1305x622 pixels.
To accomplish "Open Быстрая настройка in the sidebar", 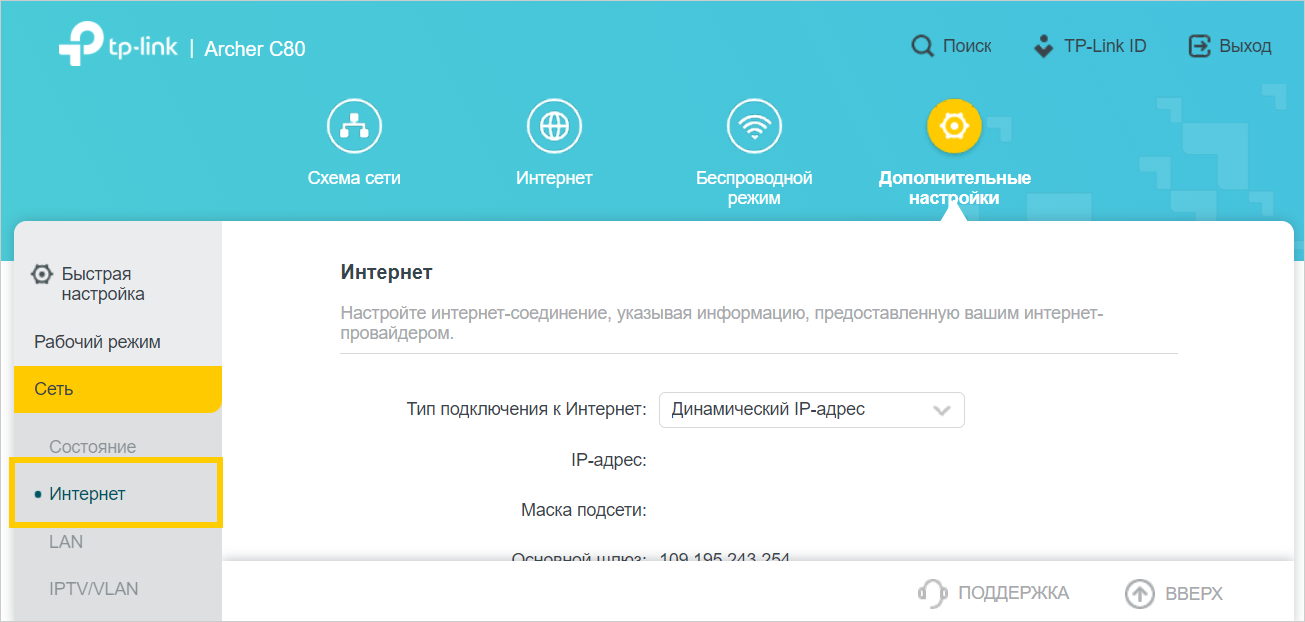I will click(x=96, y=284).
